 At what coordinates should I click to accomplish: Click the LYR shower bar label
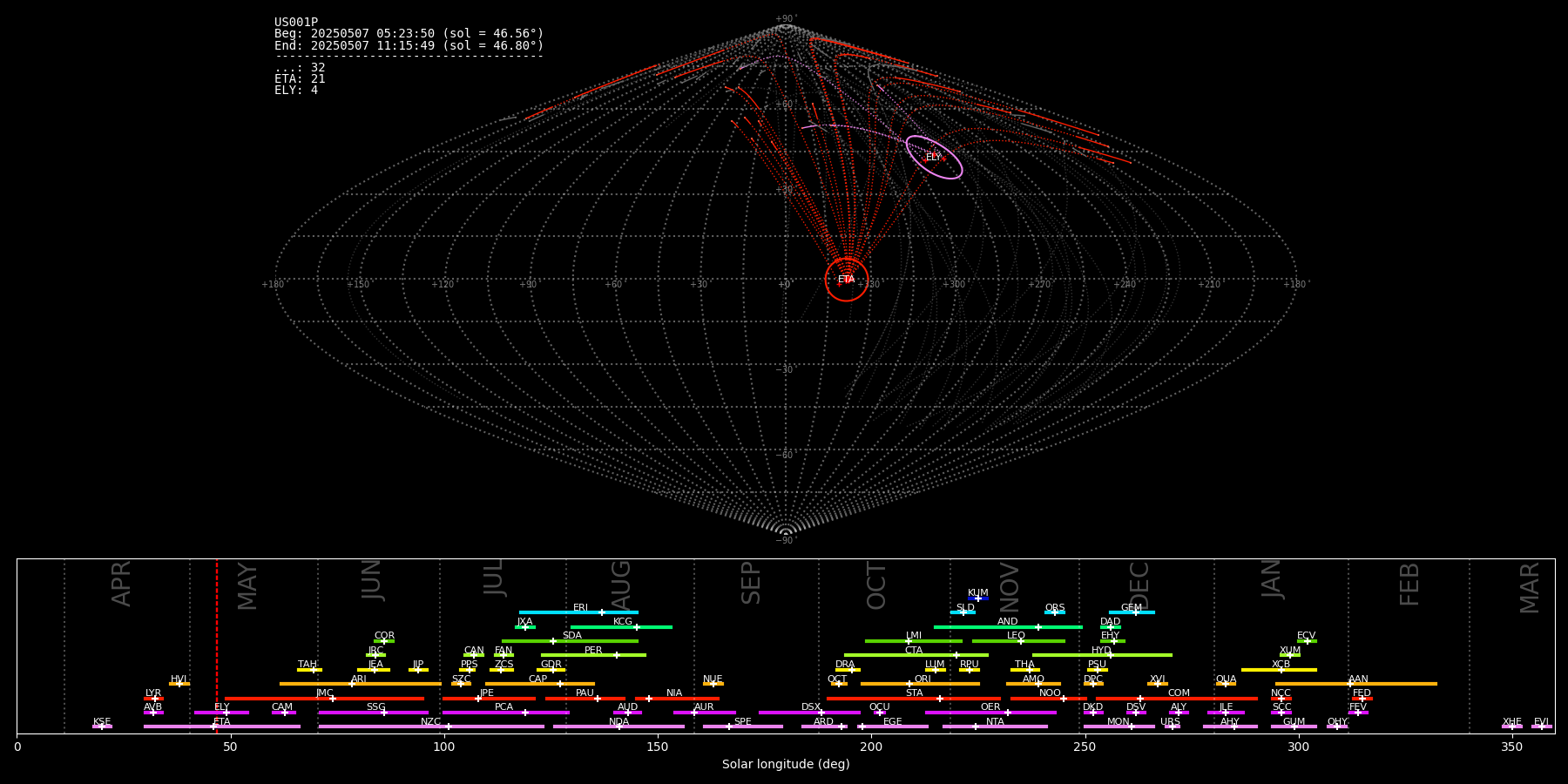click(153, 693)
